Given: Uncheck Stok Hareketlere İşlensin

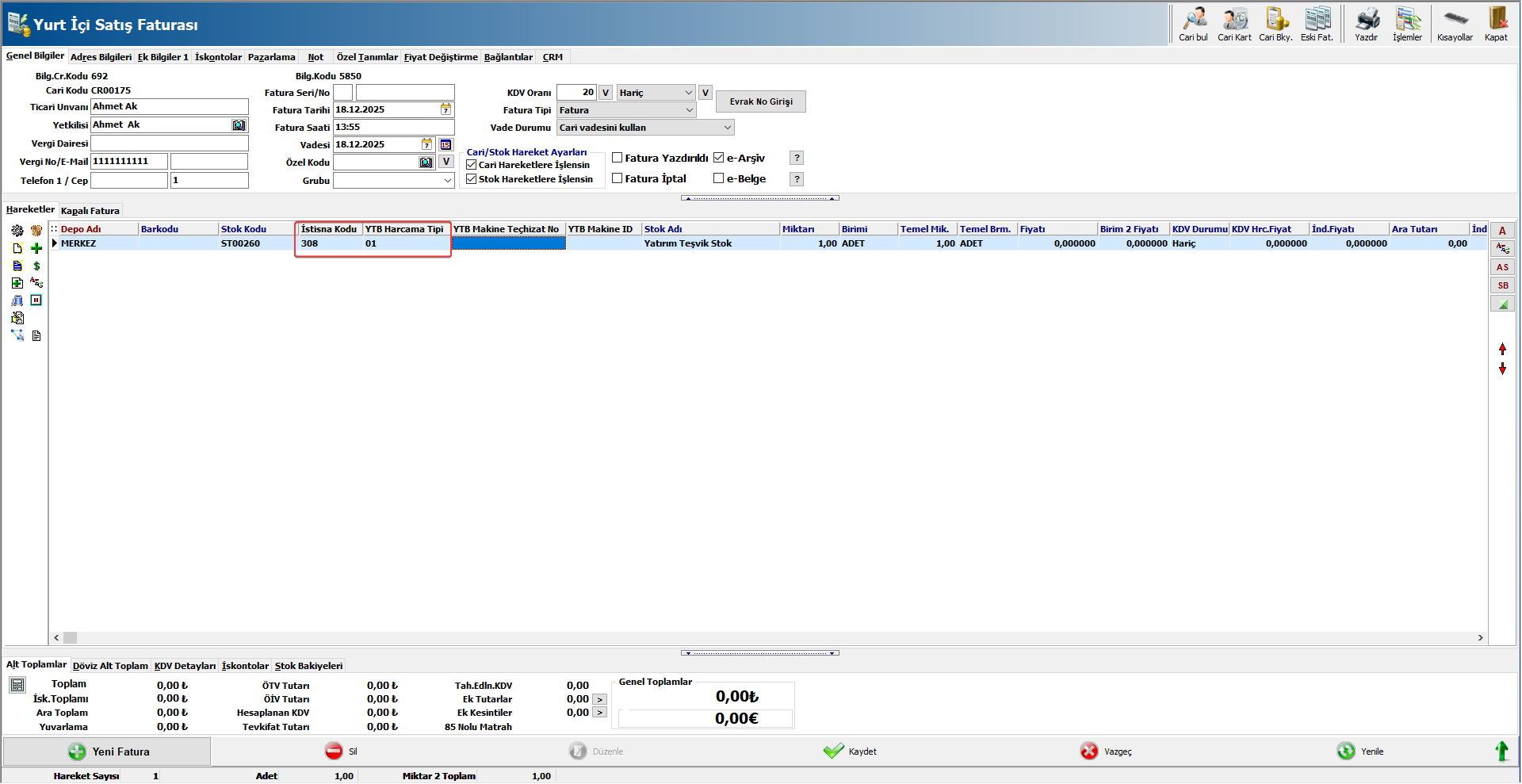Looking at the screenshot, I should (472, 179).
